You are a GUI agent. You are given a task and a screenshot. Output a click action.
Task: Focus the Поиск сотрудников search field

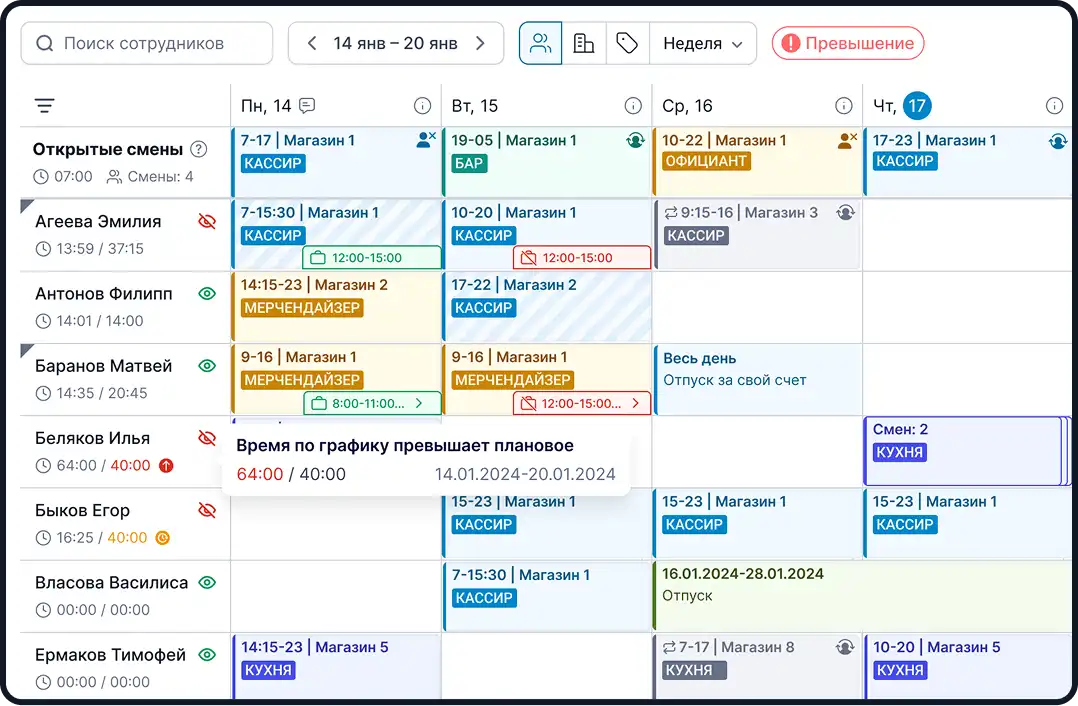146,43
